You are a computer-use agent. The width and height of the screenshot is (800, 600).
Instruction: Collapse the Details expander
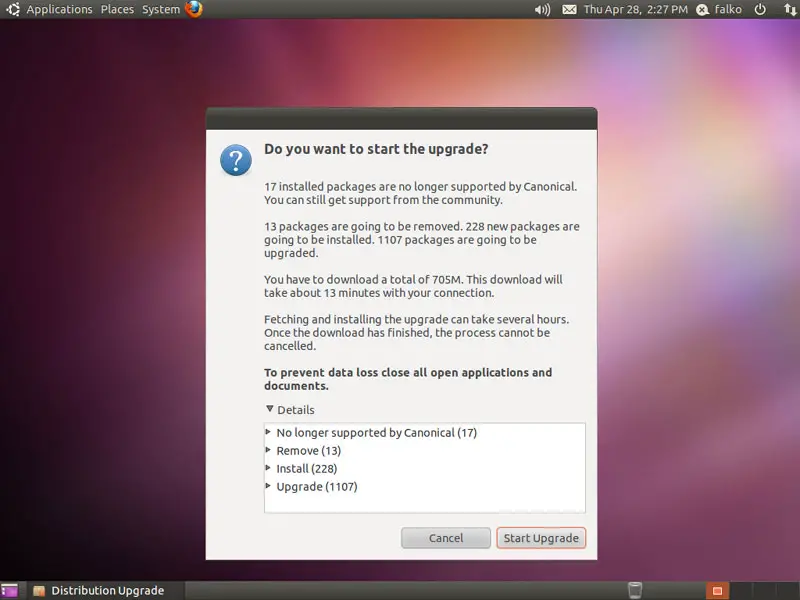270,409
